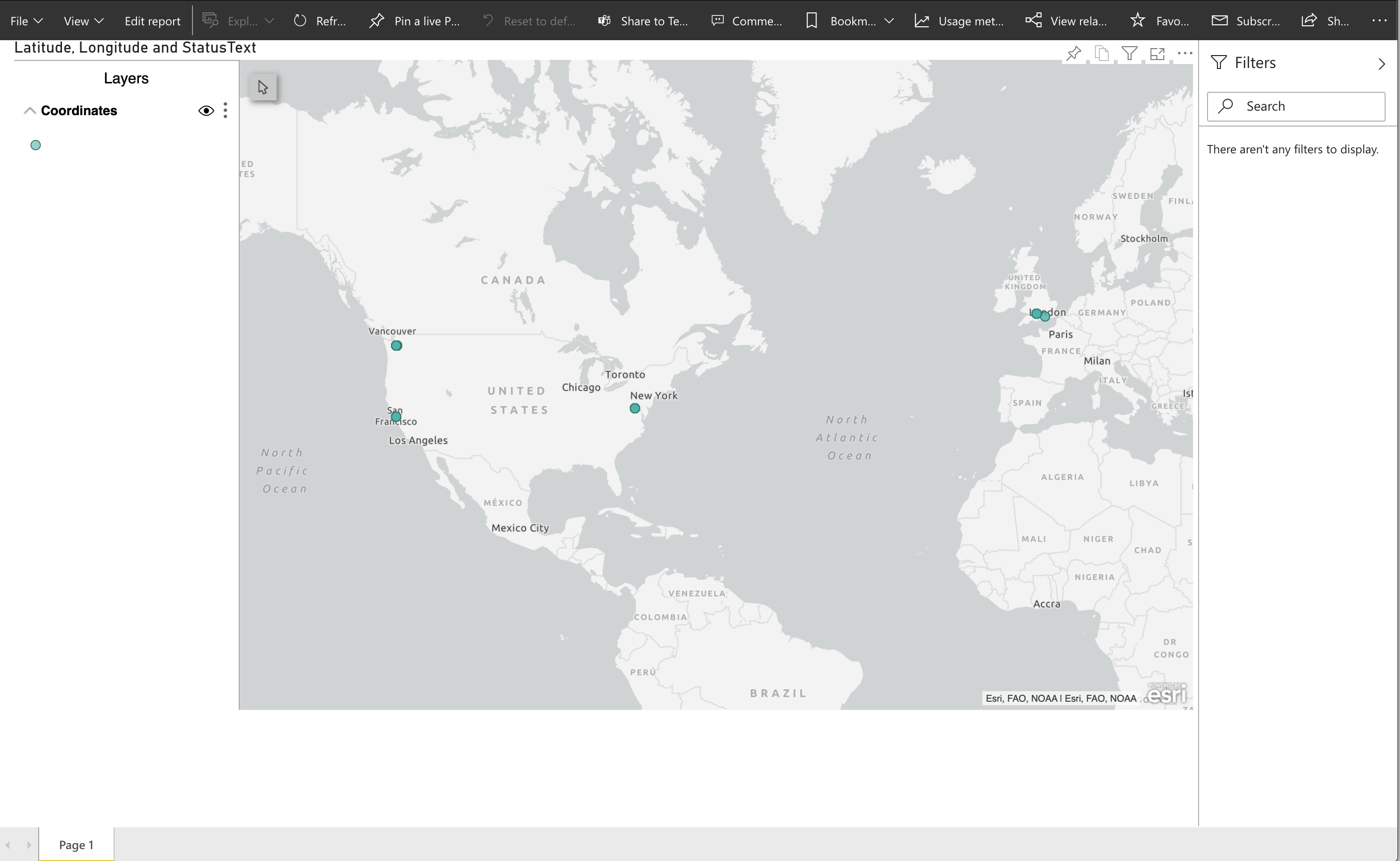The image size is (1400, 861).
Task: Open the map visual's more options ellipsis
Action: point(1185,54)
